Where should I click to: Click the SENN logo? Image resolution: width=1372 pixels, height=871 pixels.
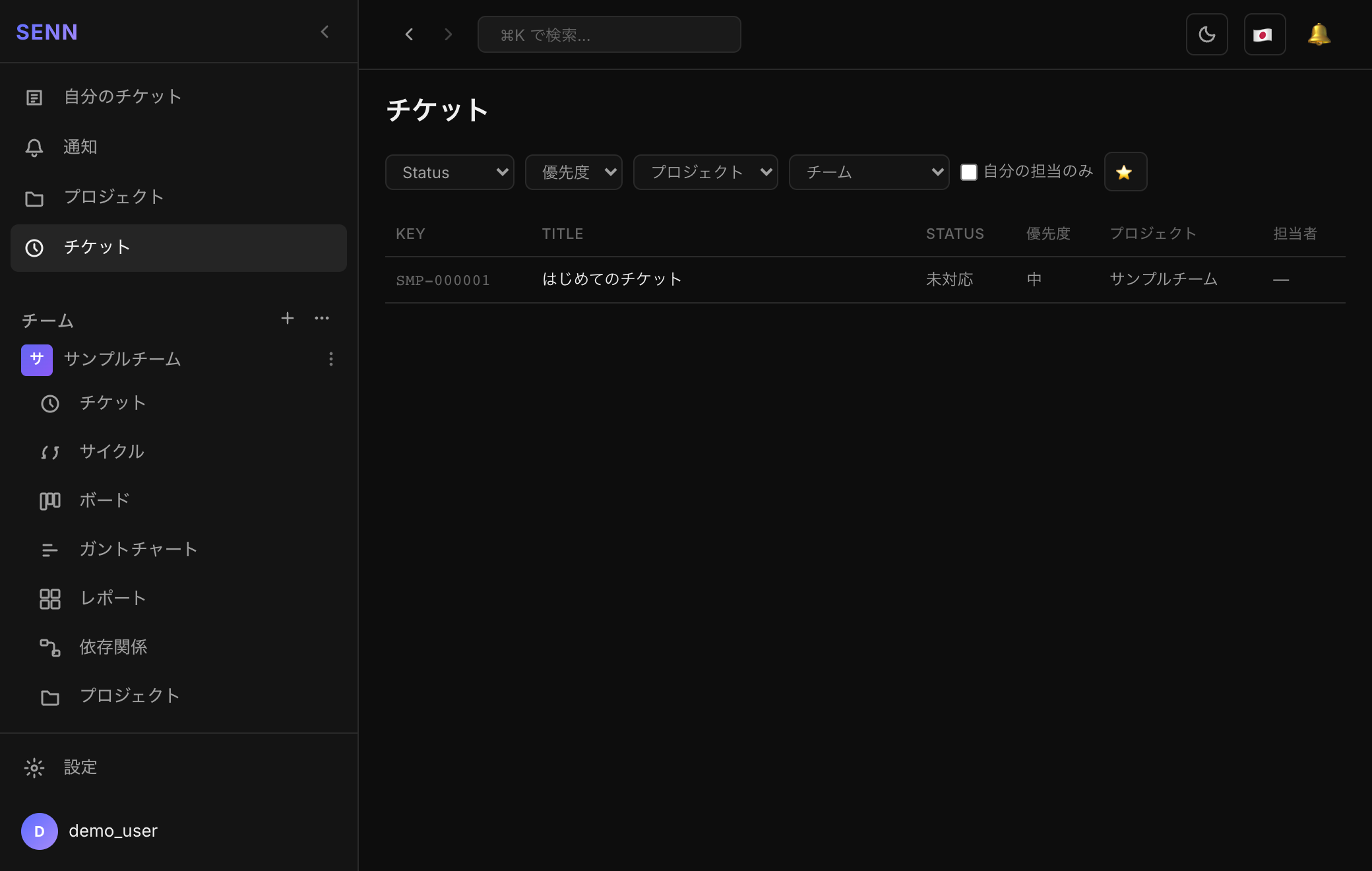[x=47, y=32]
